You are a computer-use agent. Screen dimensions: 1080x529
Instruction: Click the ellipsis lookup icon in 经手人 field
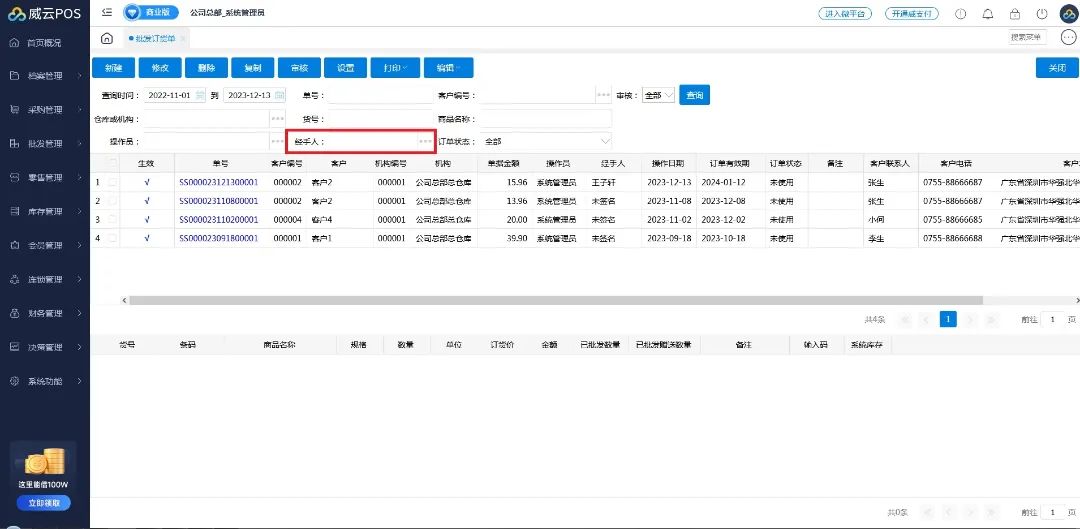coord(425,142)
